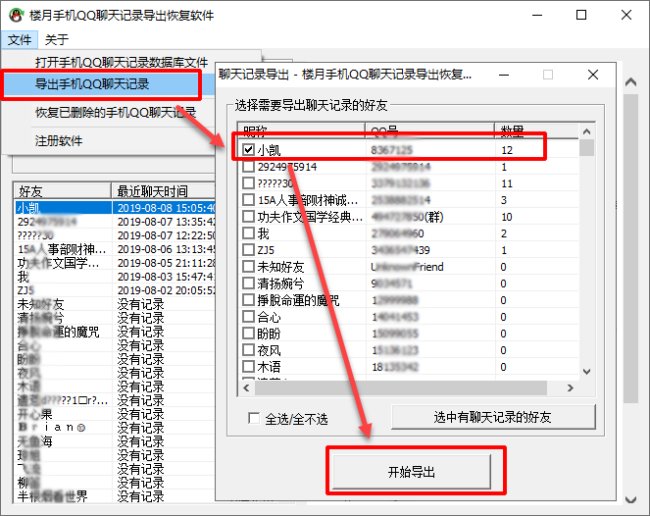Check the 夜风 row checkbox
Screen dimensions: 650x516
coord(248,350)
